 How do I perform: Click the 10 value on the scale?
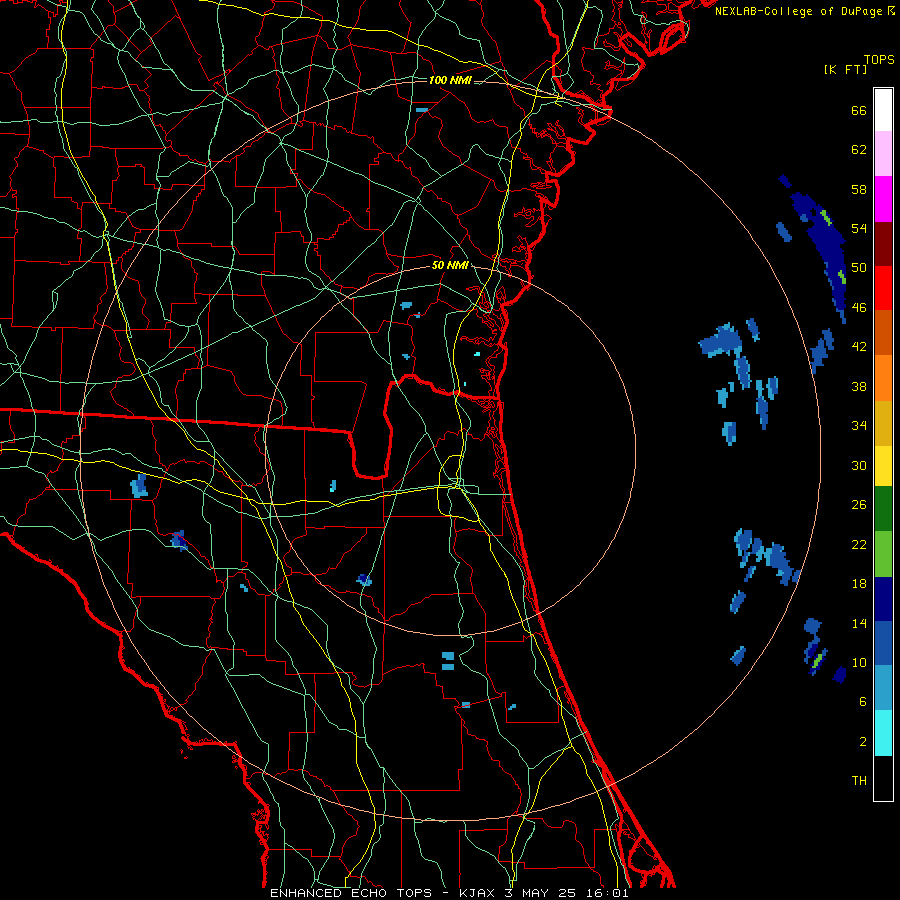click(859, 662)
